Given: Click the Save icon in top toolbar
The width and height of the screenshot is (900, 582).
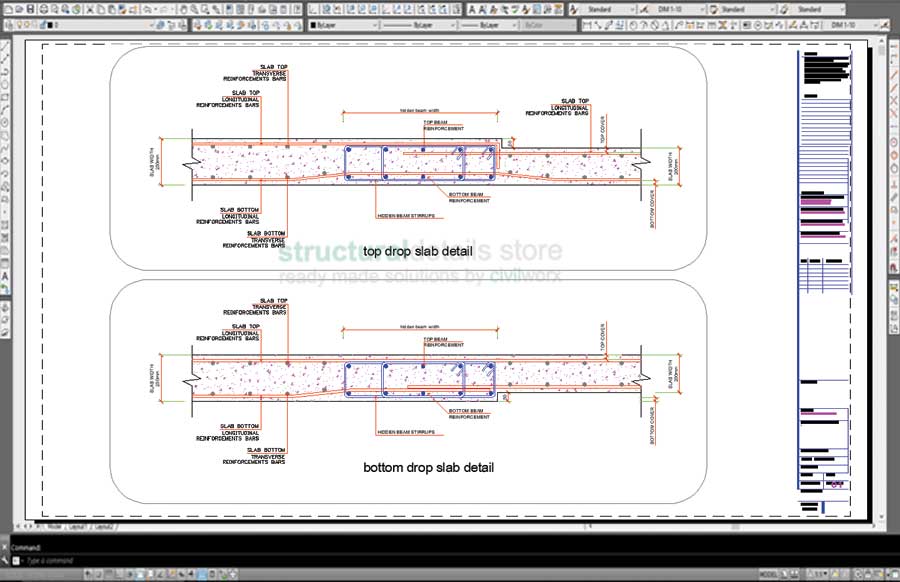Looking at the screenshot, I should (x=31, y=9).
